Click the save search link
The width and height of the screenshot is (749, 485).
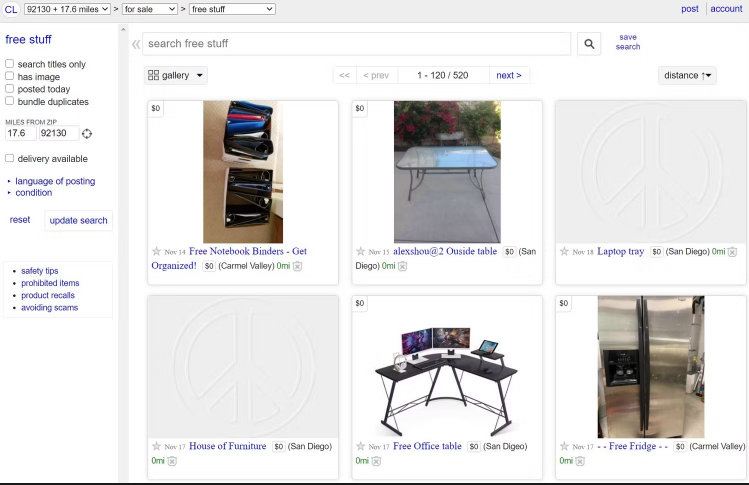click(628, 42)
